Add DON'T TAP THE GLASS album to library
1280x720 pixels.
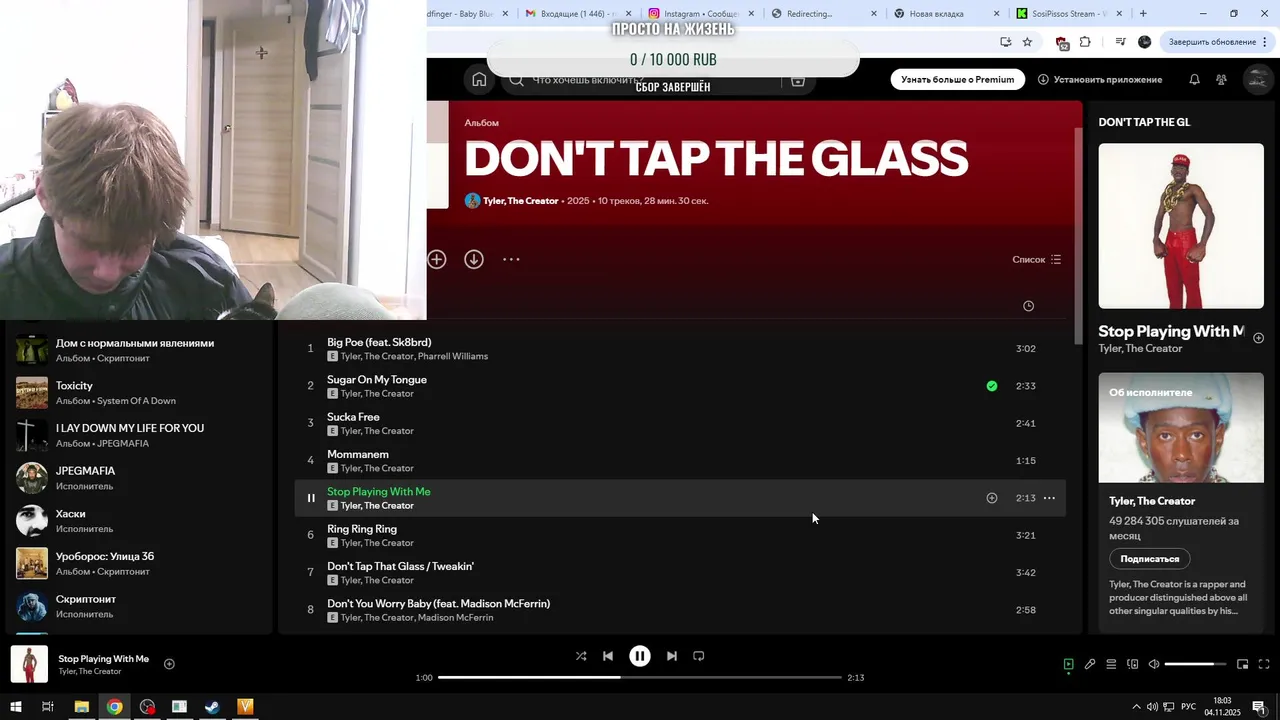(437, 259)
